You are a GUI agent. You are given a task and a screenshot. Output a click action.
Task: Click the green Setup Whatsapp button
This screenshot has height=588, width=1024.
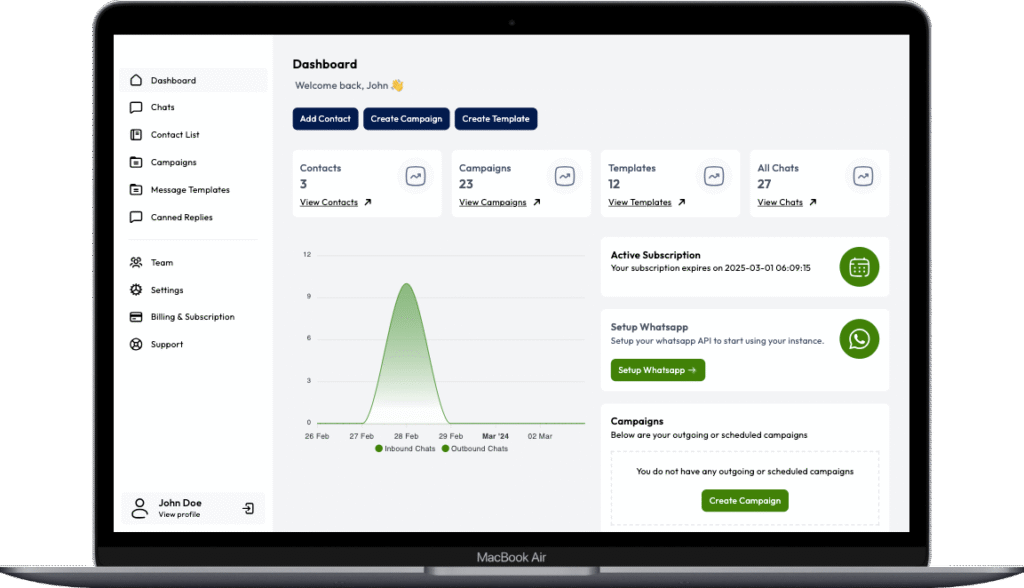(x=657, y=370)
